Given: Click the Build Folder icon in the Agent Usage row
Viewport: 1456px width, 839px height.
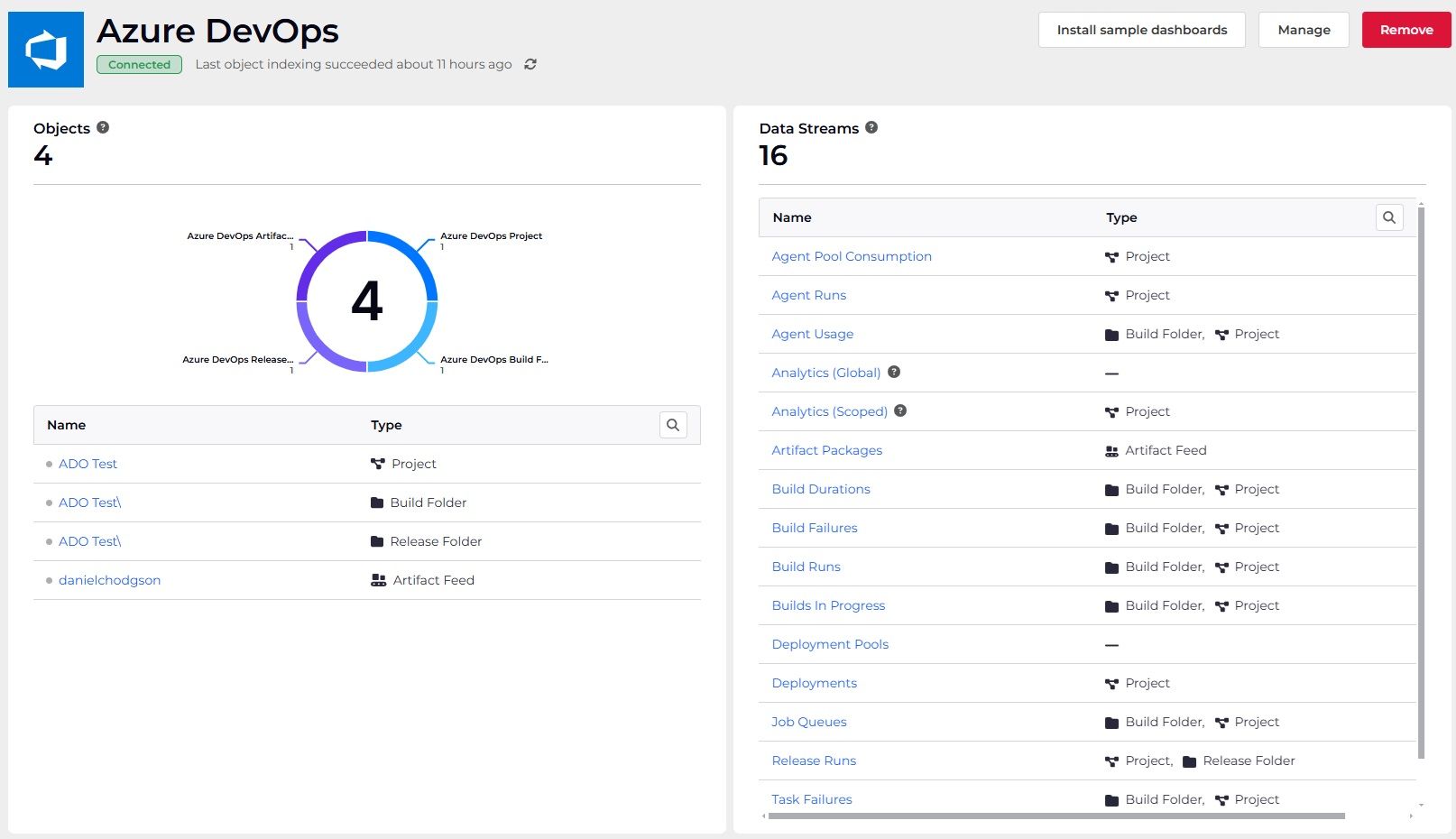Looking at the screenshot, I should point(1111,335).
